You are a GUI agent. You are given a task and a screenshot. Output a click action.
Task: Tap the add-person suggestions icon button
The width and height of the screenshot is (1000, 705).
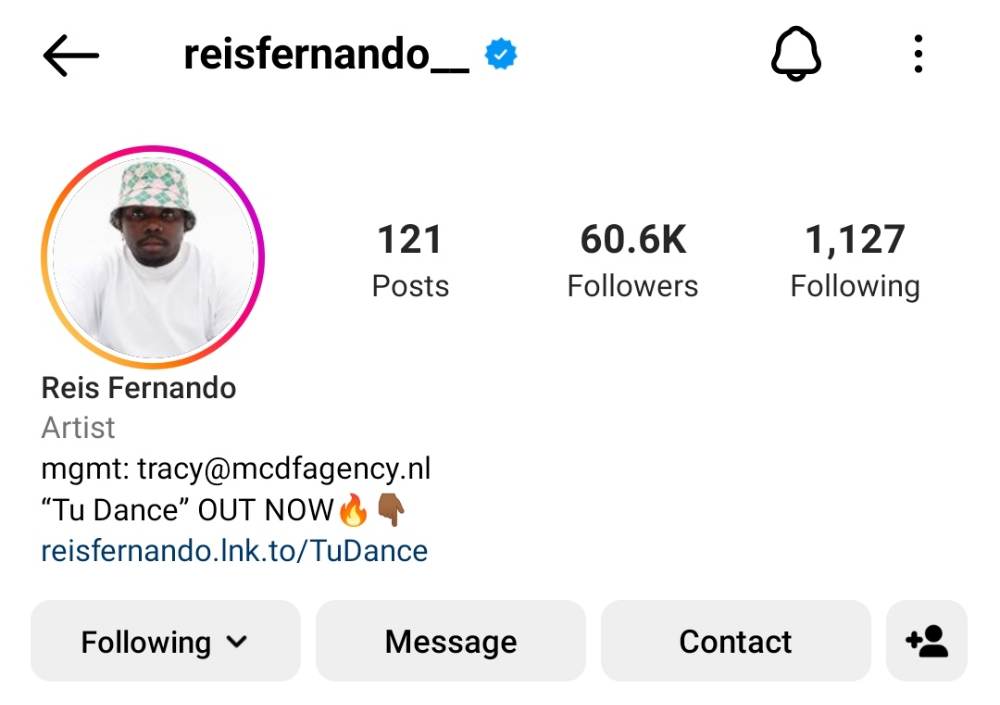point(927,641)
